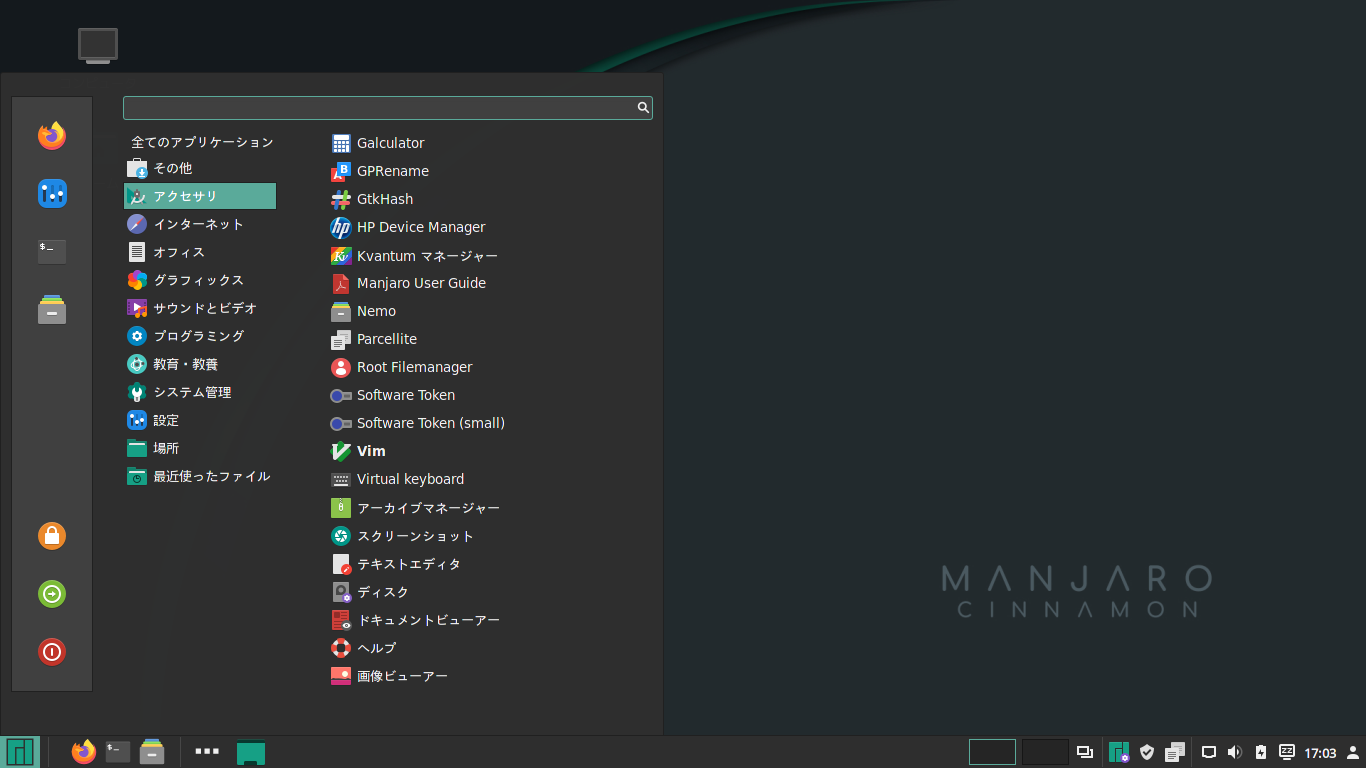Open Manjaro User Guide PDF entry
The height and width of the screenshot is (768, 1366).
point(408,283)
